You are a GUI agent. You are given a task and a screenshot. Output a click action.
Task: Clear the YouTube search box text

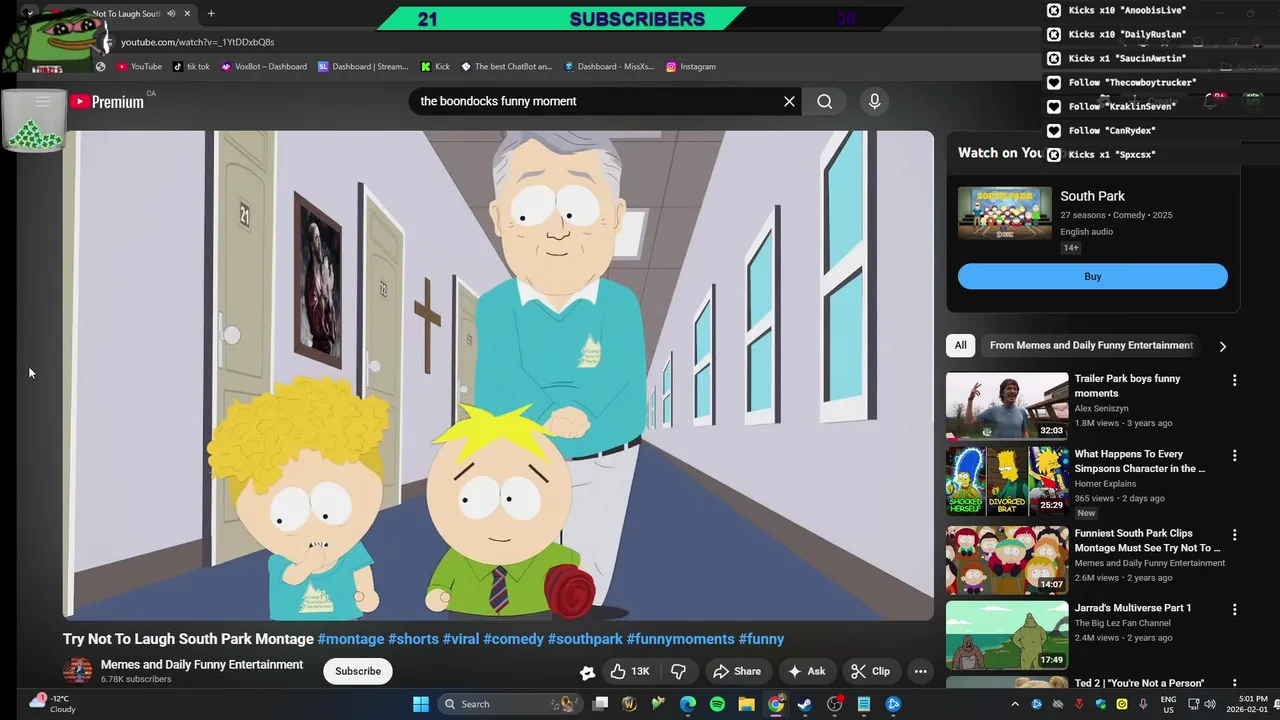[x=789, y=101]
